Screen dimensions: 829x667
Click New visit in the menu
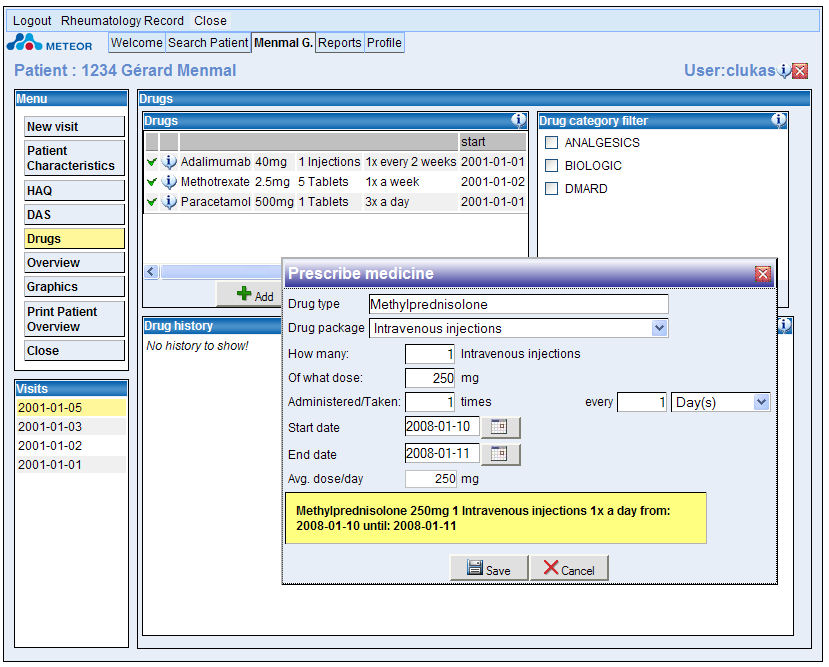coord(75,127)
